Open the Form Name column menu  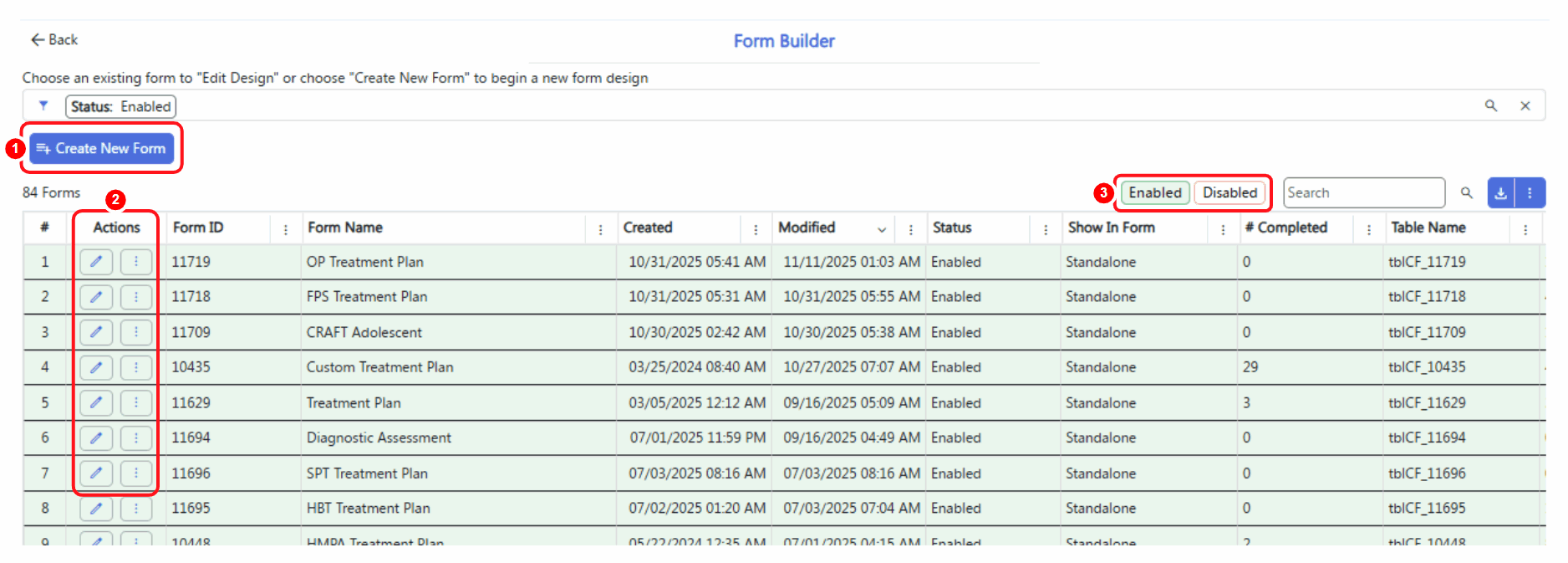coord(601,229)
